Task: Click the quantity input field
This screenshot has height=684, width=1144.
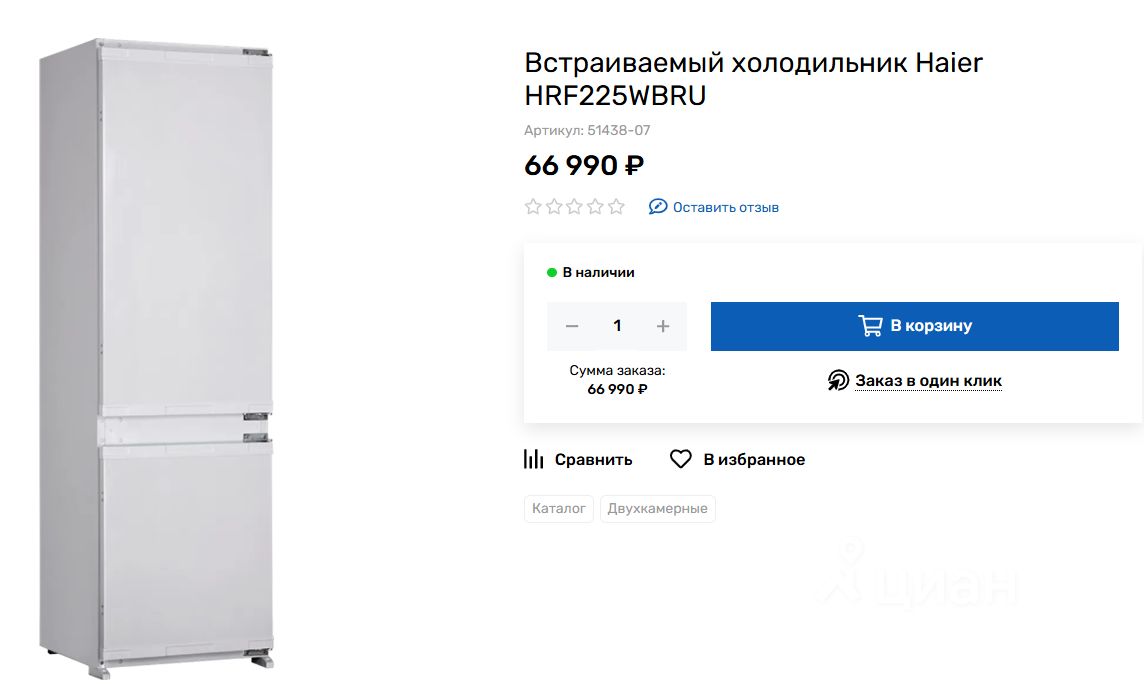Action: [x=617, y=326]
